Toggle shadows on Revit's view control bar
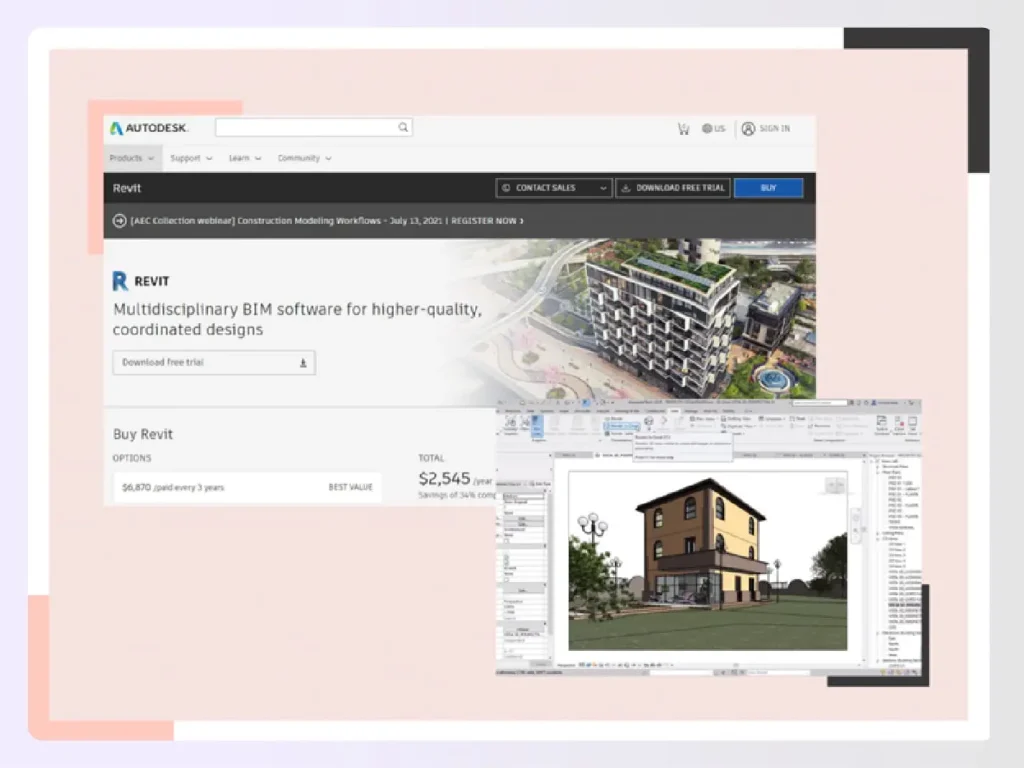The image size is (1024, 768). [601, 664]
